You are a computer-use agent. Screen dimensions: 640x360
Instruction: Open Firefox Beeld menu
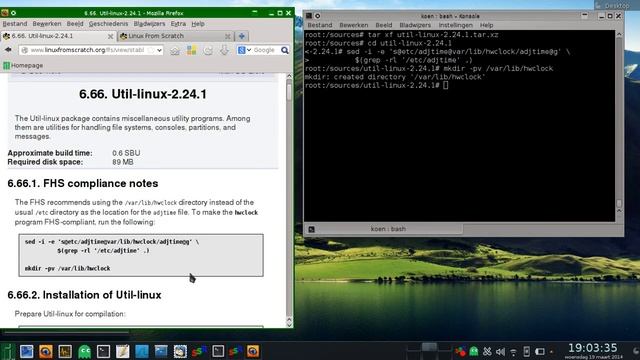point(75,24)
